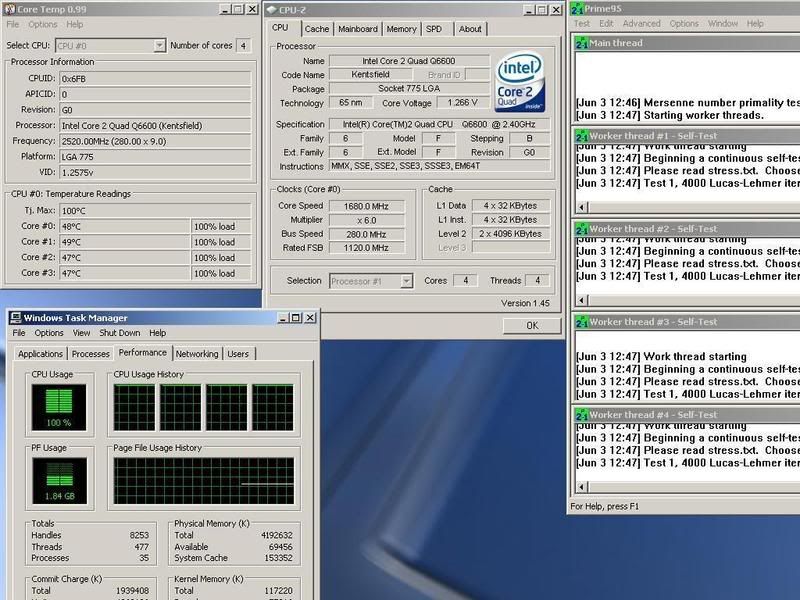Image resolution: width=800 pixels, height=600 pixels.
Task: Switch to the Memory tab in CPU-Z
Action: 402,29
